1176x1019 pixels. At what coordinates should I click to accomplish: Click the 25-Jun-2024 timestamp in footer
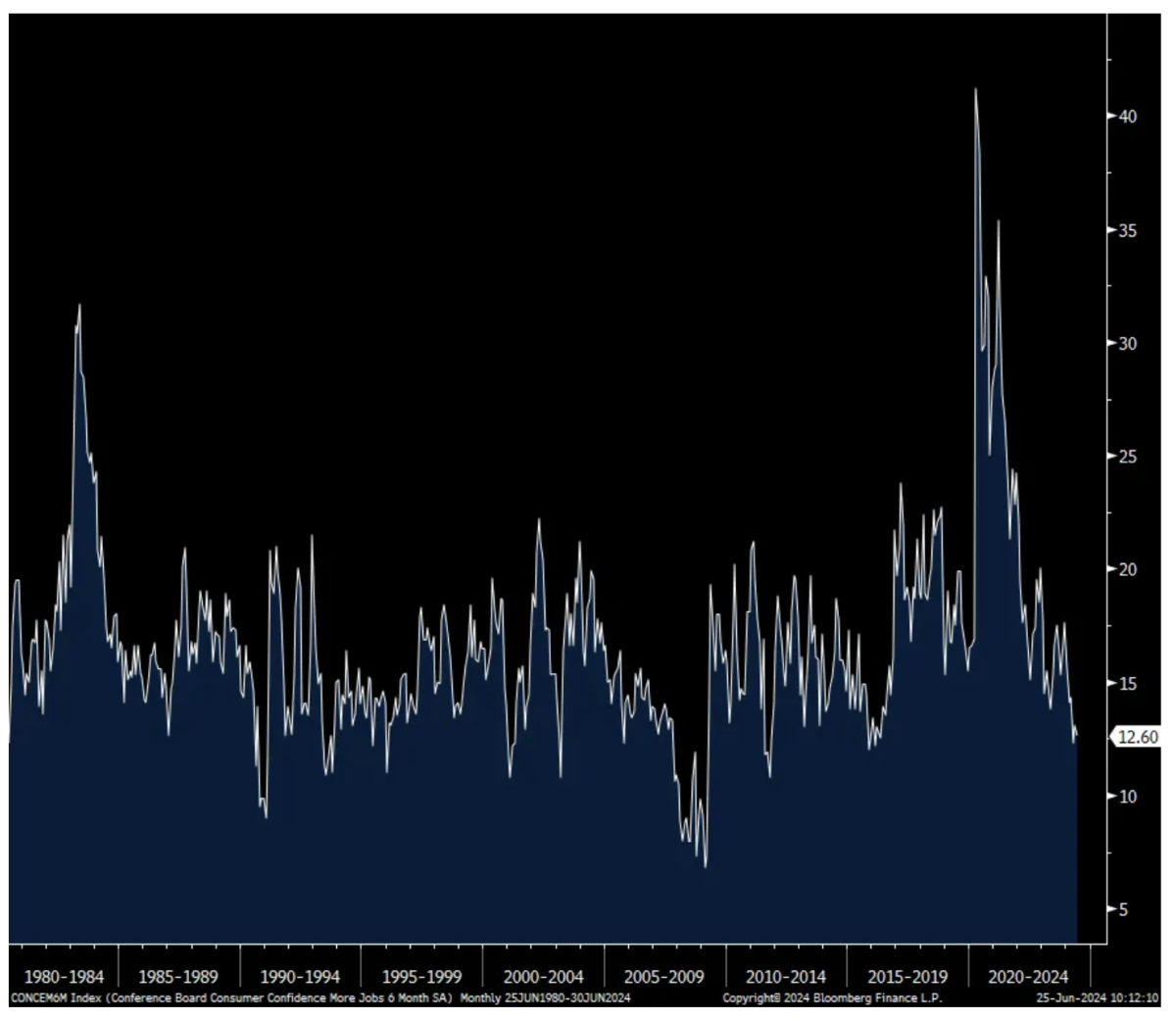[1098, 997]
